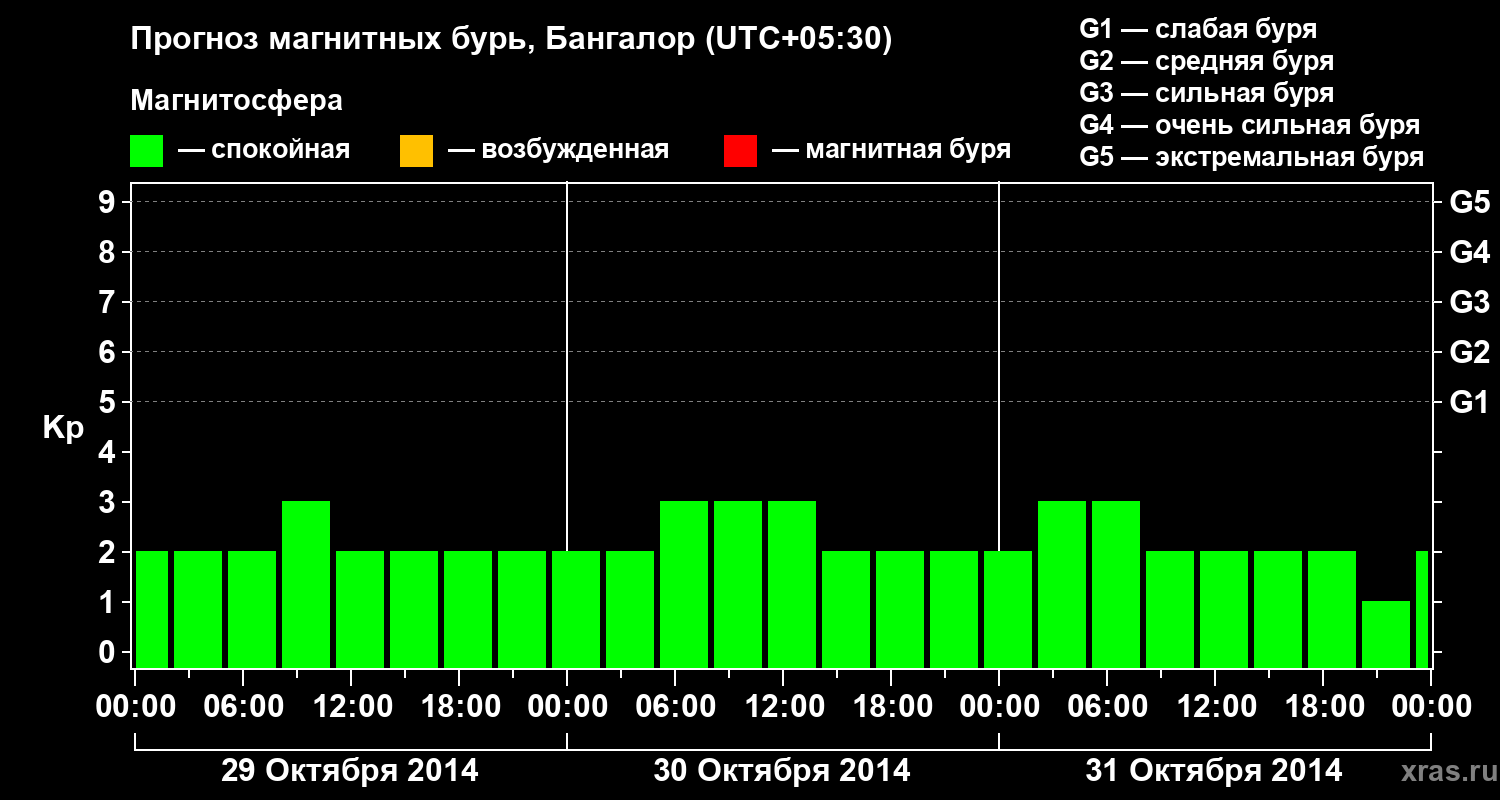Click the '— спокойная' legend label
The image size is (1500, 800).
coord(264,151)
